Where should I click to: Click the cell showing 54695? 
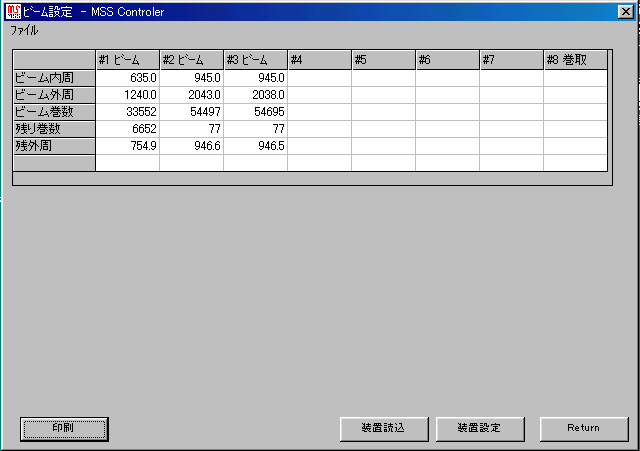tap(255, 112)
